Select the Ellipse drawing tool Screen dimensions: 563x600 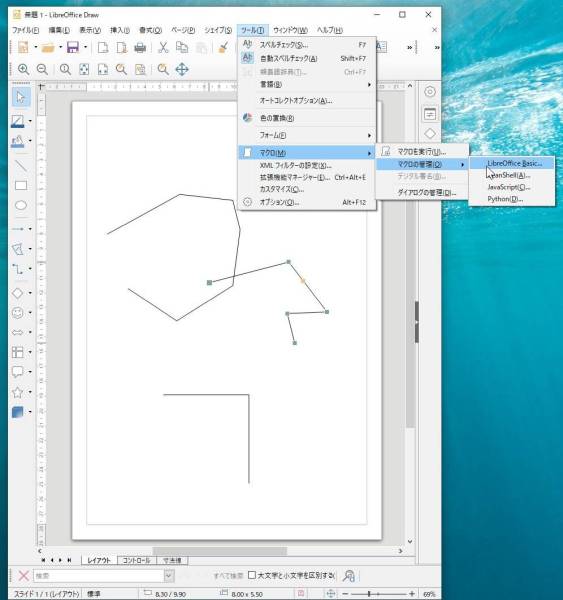pyautogui.click(x=21, y=205)
